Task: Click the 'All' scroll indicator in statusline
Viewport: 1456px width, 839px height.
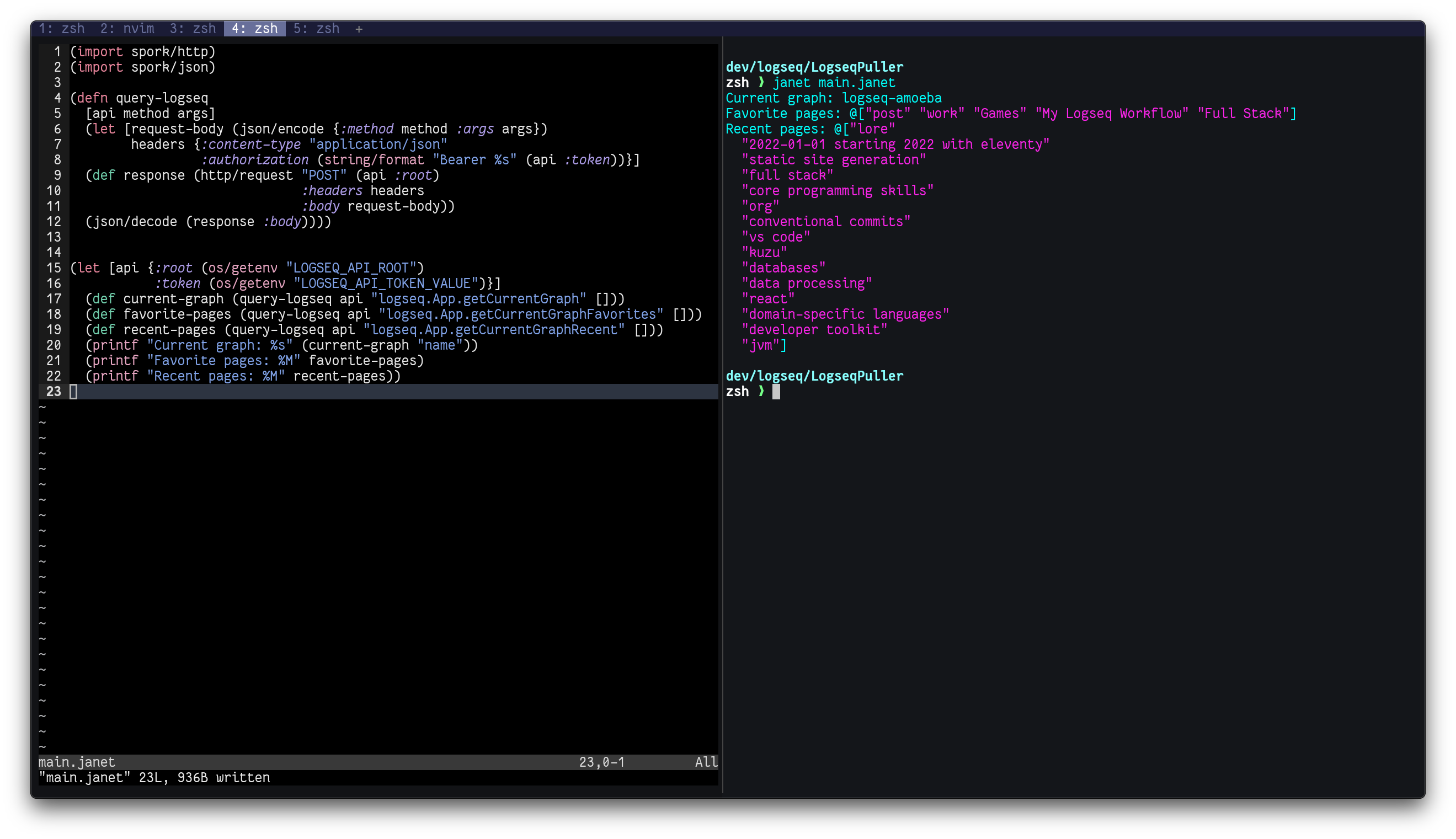Action: [706, 762]
